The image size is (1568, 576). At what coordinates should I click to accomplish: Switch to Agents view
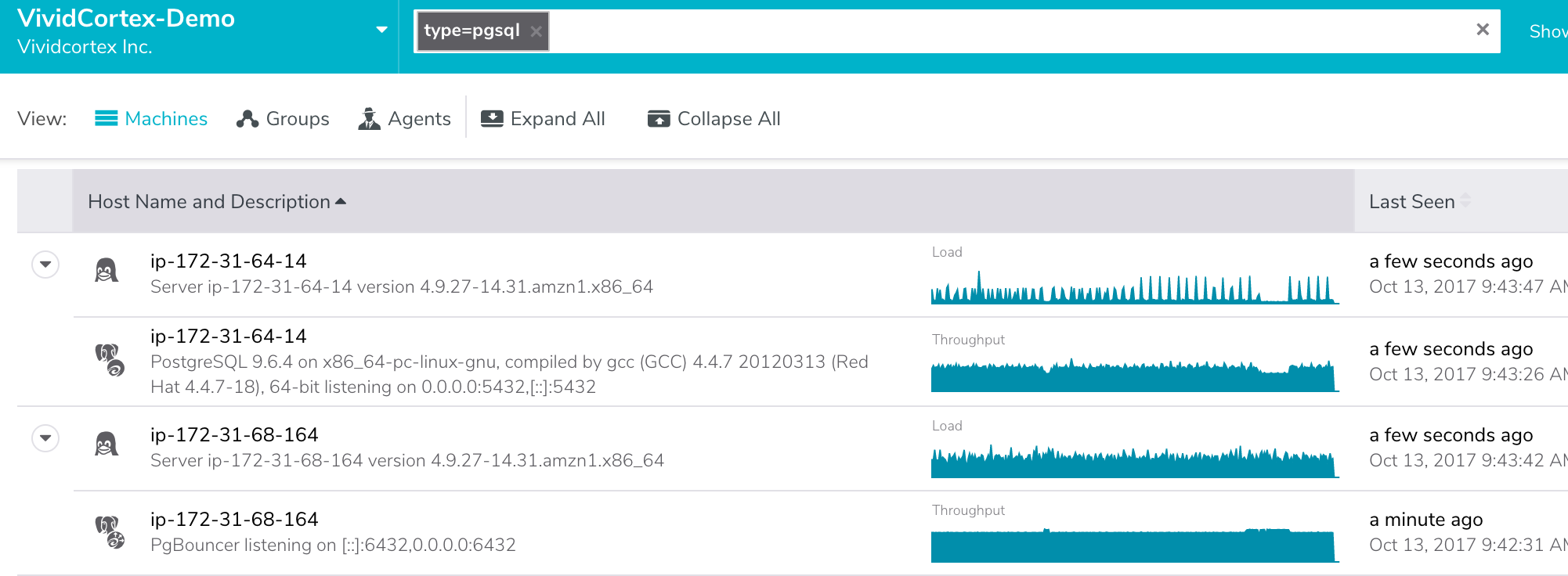click(x=404, y=119)
